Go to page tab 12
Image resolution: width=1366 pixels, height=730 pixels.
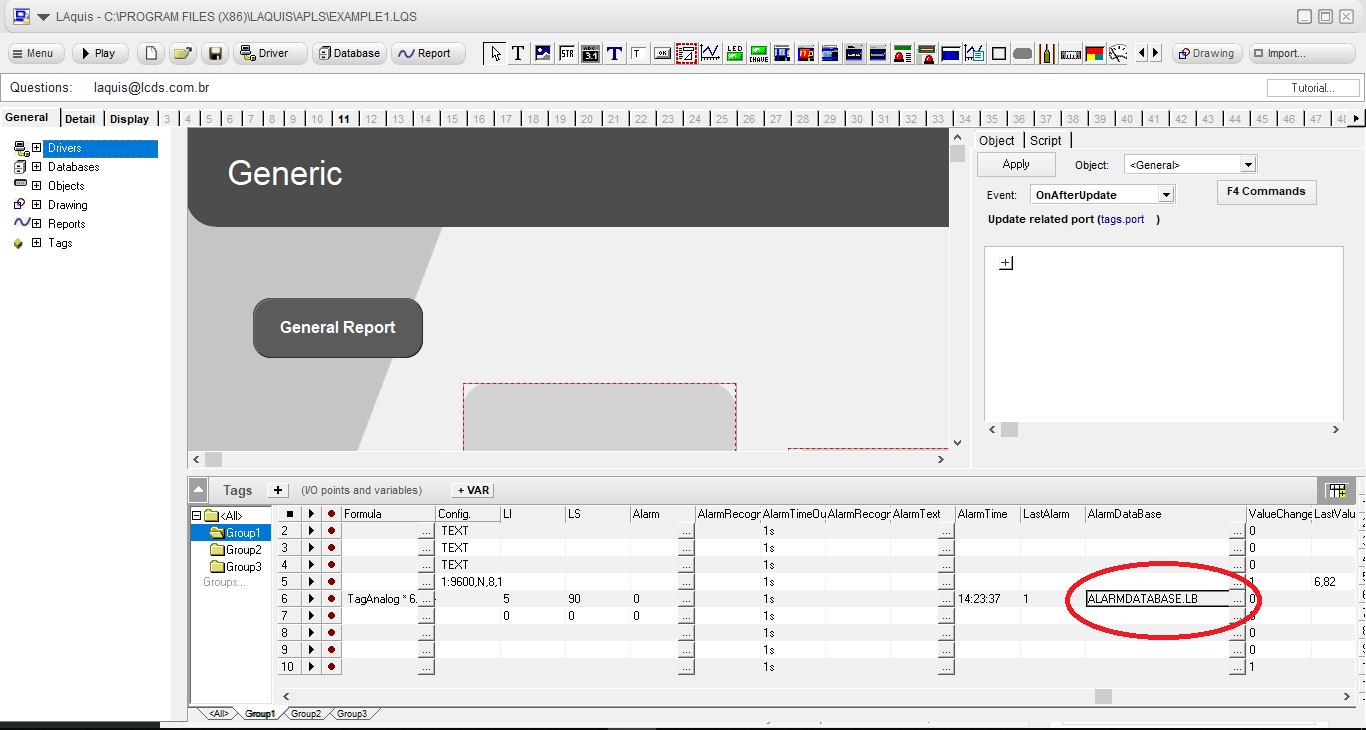pyautogui.click(x=371, y=119)
